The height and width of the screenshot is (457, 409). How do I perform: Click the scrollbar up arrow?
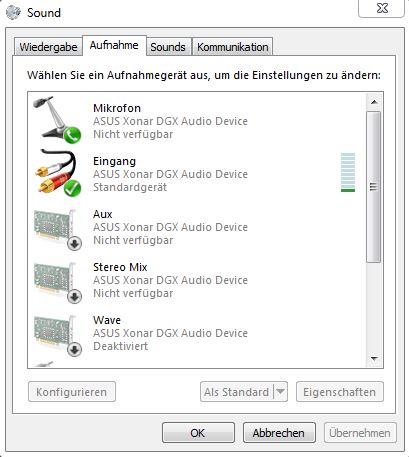(374, 102)
